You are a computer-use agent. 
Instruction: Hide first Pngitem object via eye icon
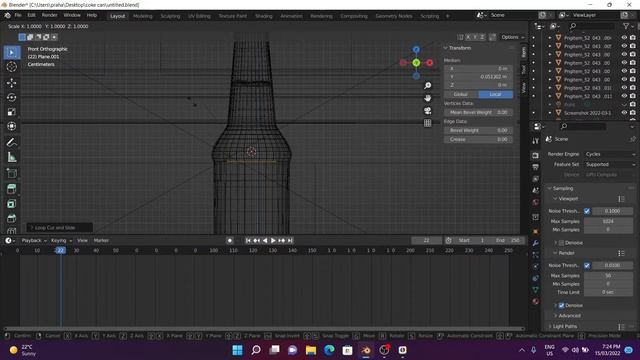(624, 38)
